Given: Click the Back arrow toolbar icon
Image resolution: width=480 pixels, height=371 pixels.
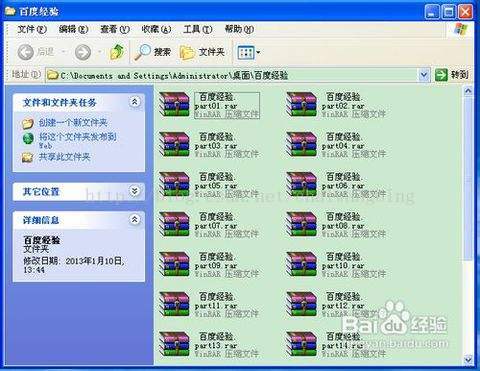Looking at the screenshot, I should 26,52.
